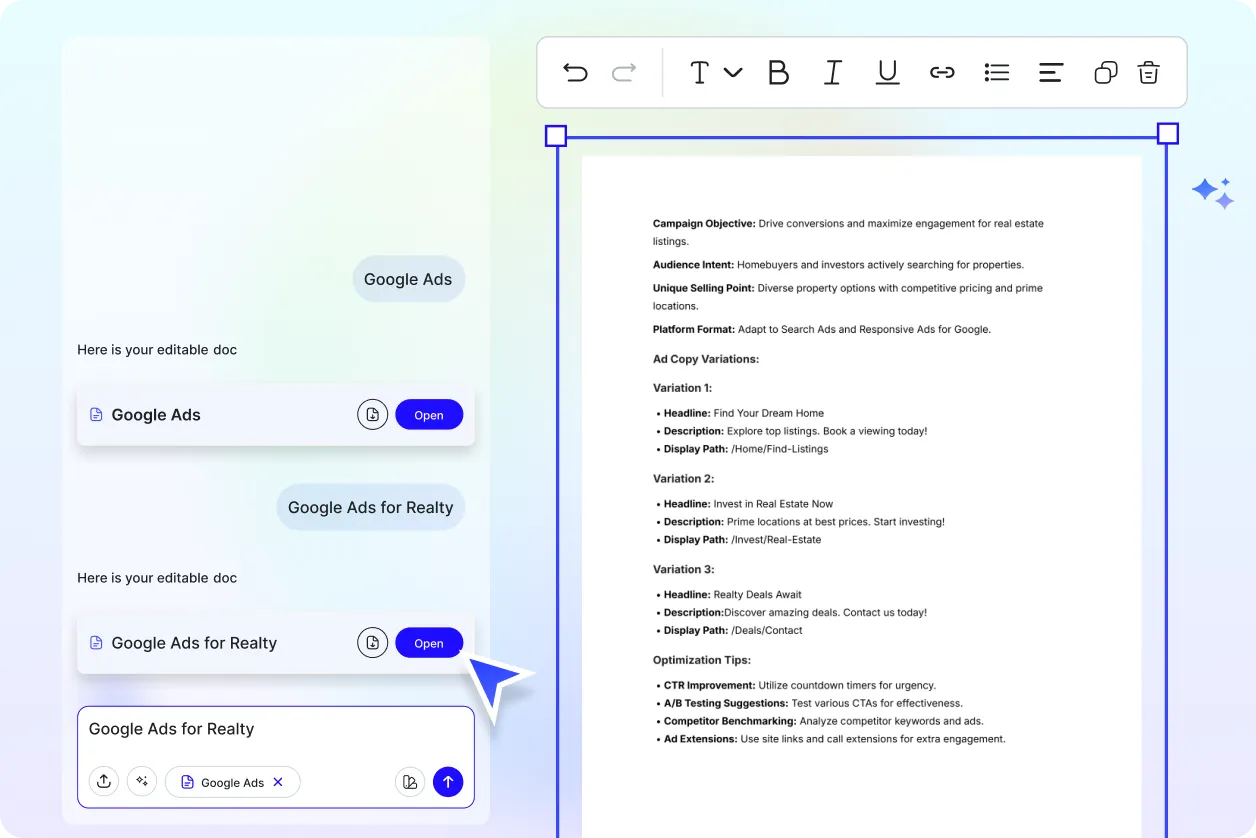
Task: Remove the Google Ads attachment chip
Action: click(x=279, y=782)
